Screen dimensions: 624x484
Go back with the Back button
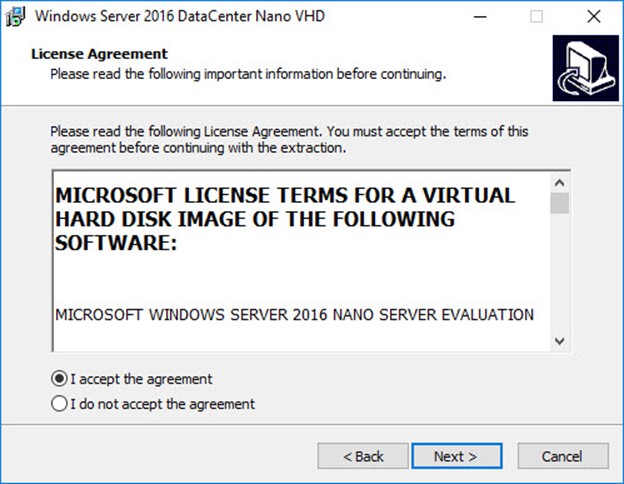tap(363, 456)
